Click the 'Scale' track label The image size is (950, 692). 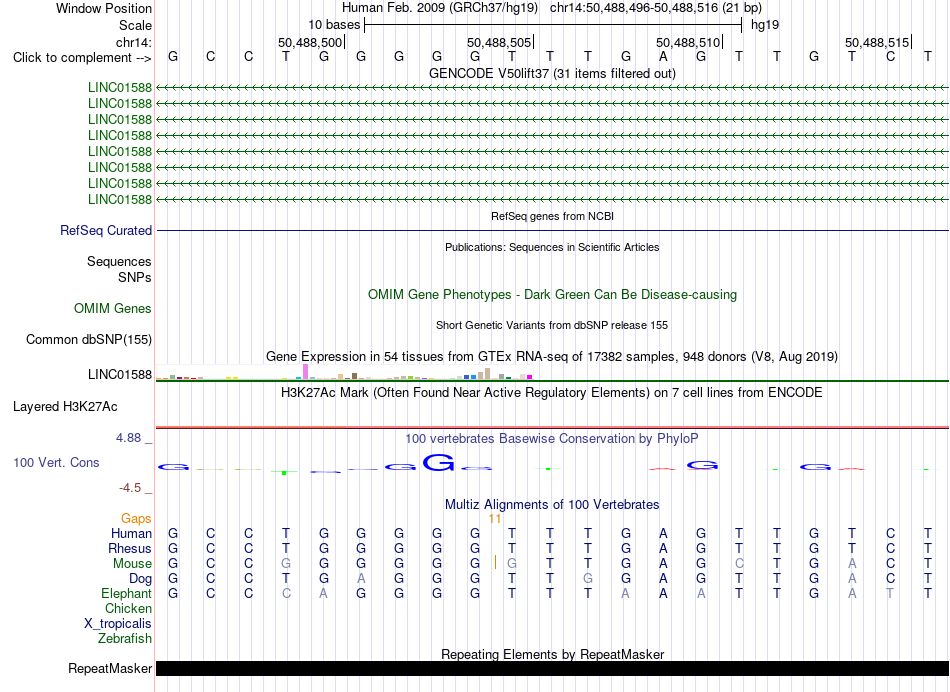135,25
